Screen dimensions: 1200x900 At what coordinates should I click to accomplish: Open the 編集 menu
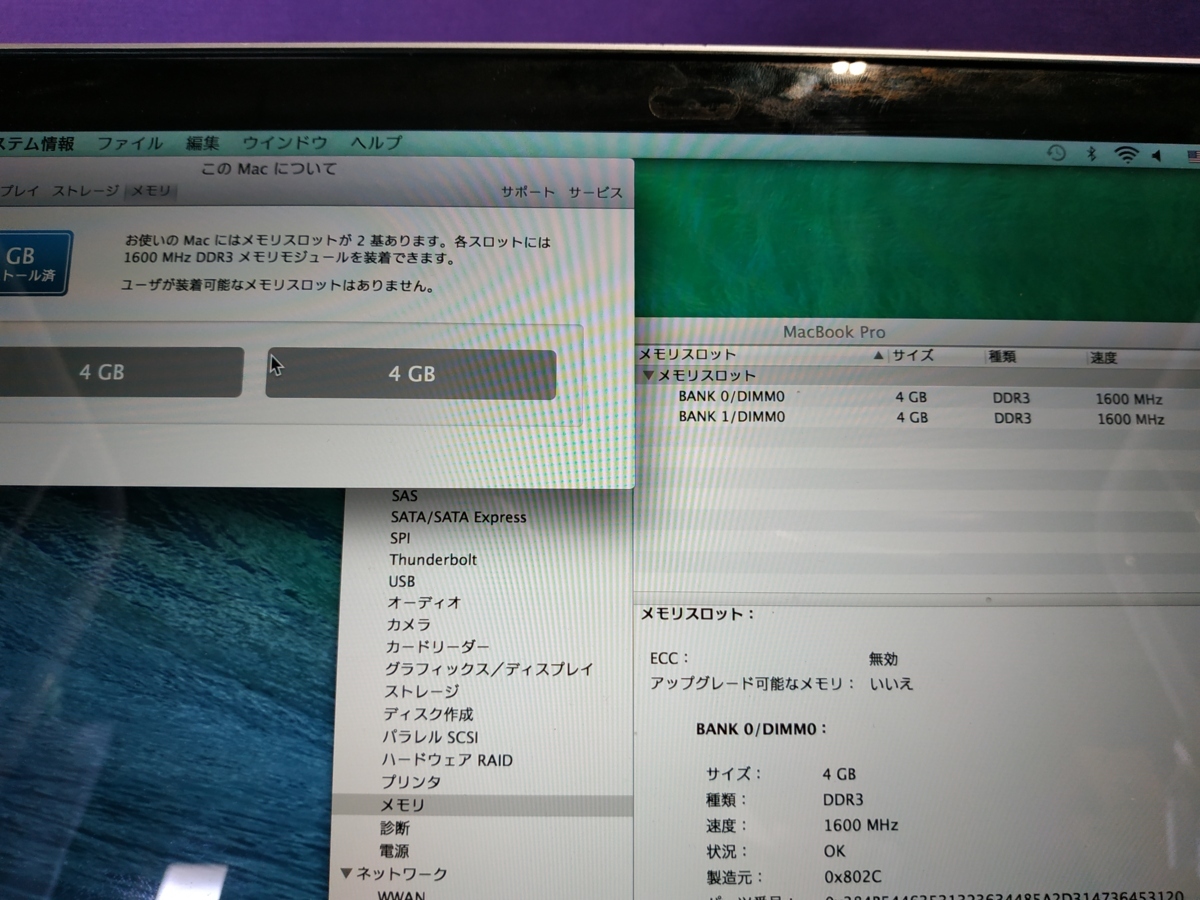click(203, 143)
